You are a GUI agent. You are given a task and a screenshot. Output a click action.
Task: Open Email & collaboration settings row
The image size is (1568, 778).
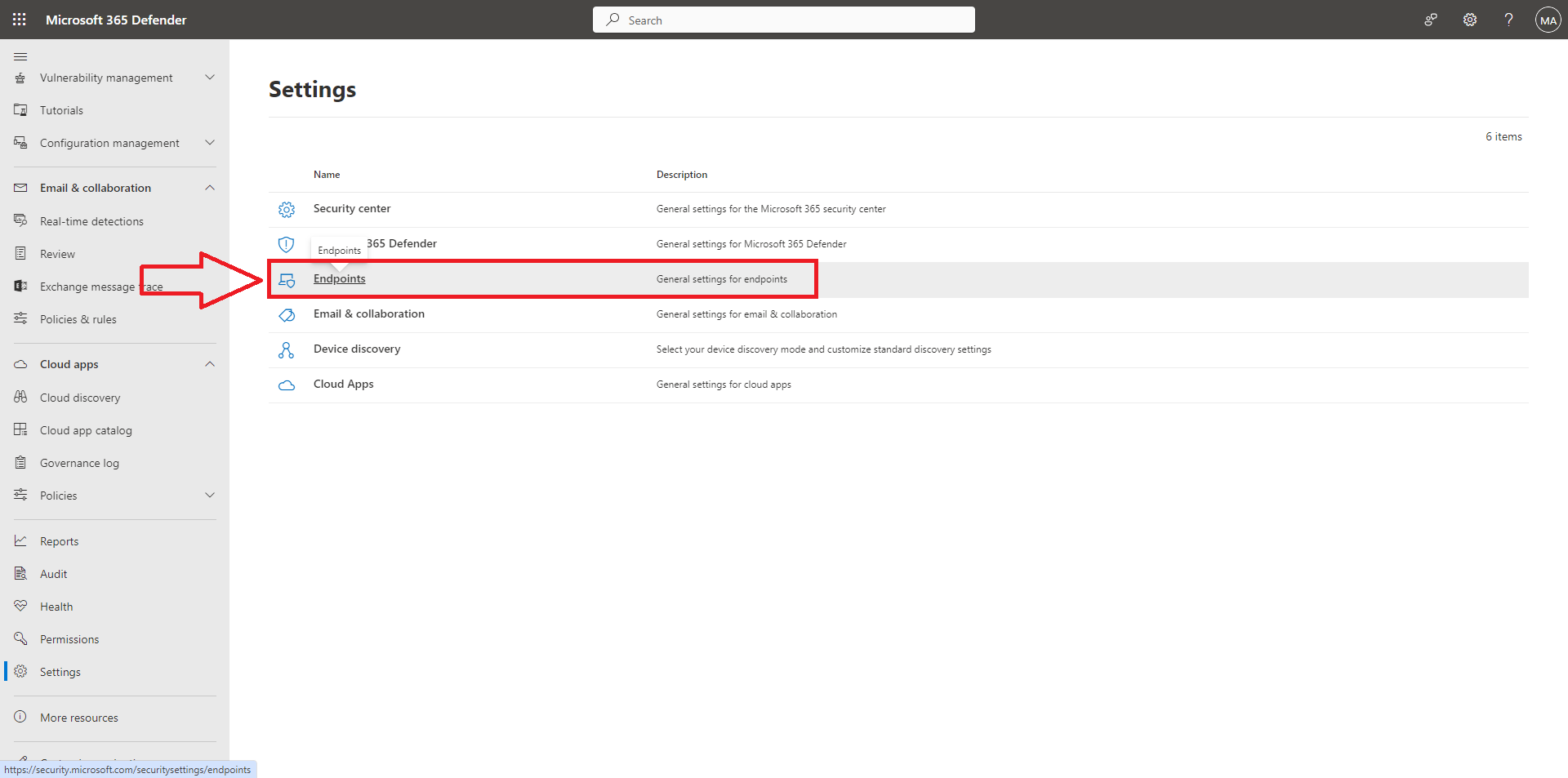[x=369, y=314]
